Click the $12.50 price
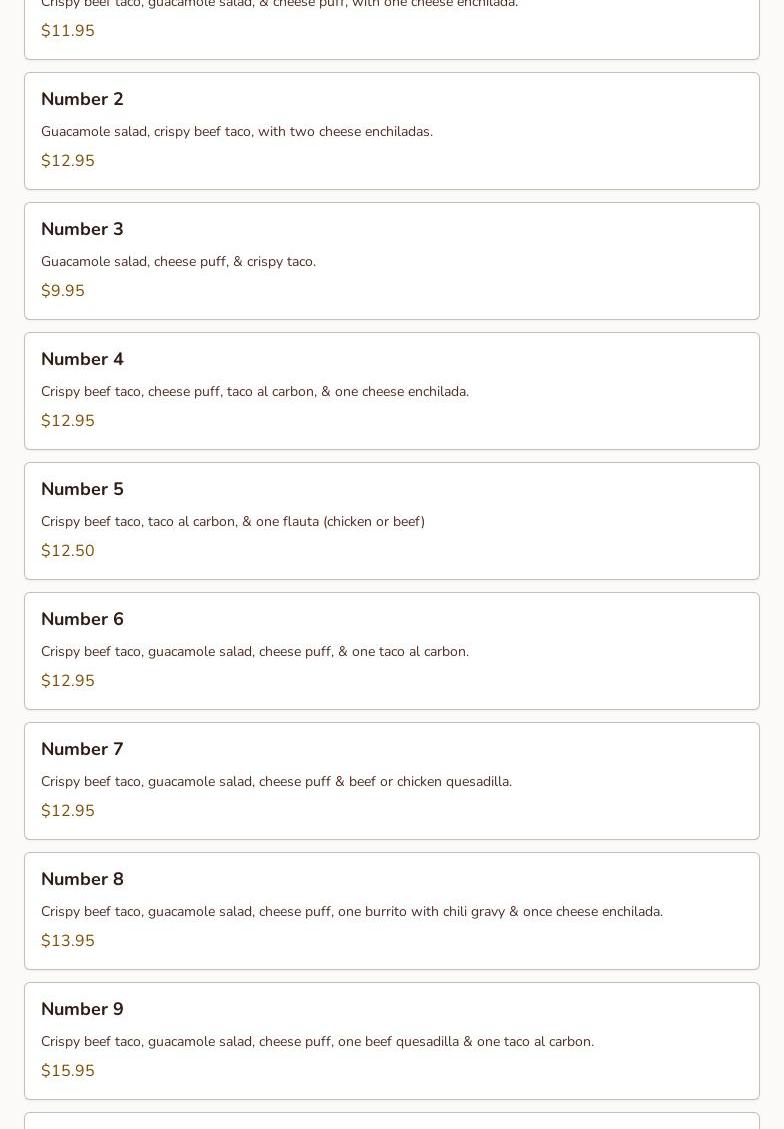The height and width of the screenshot is (1129, 784). click(68, 551)
